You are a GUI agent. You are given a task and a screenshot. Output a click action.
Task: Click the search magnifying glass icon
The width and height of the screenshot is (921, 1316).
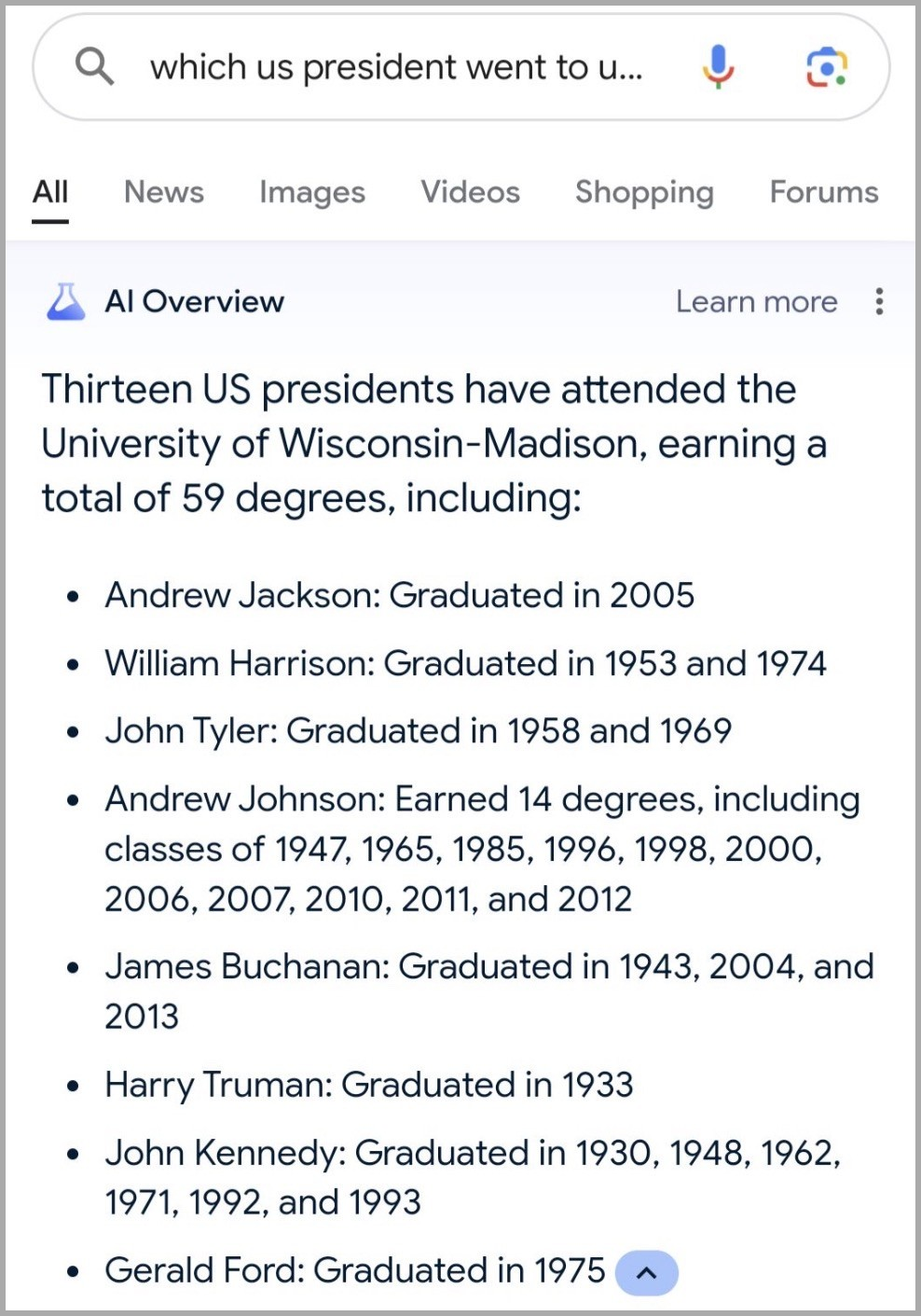coord(94,67)
